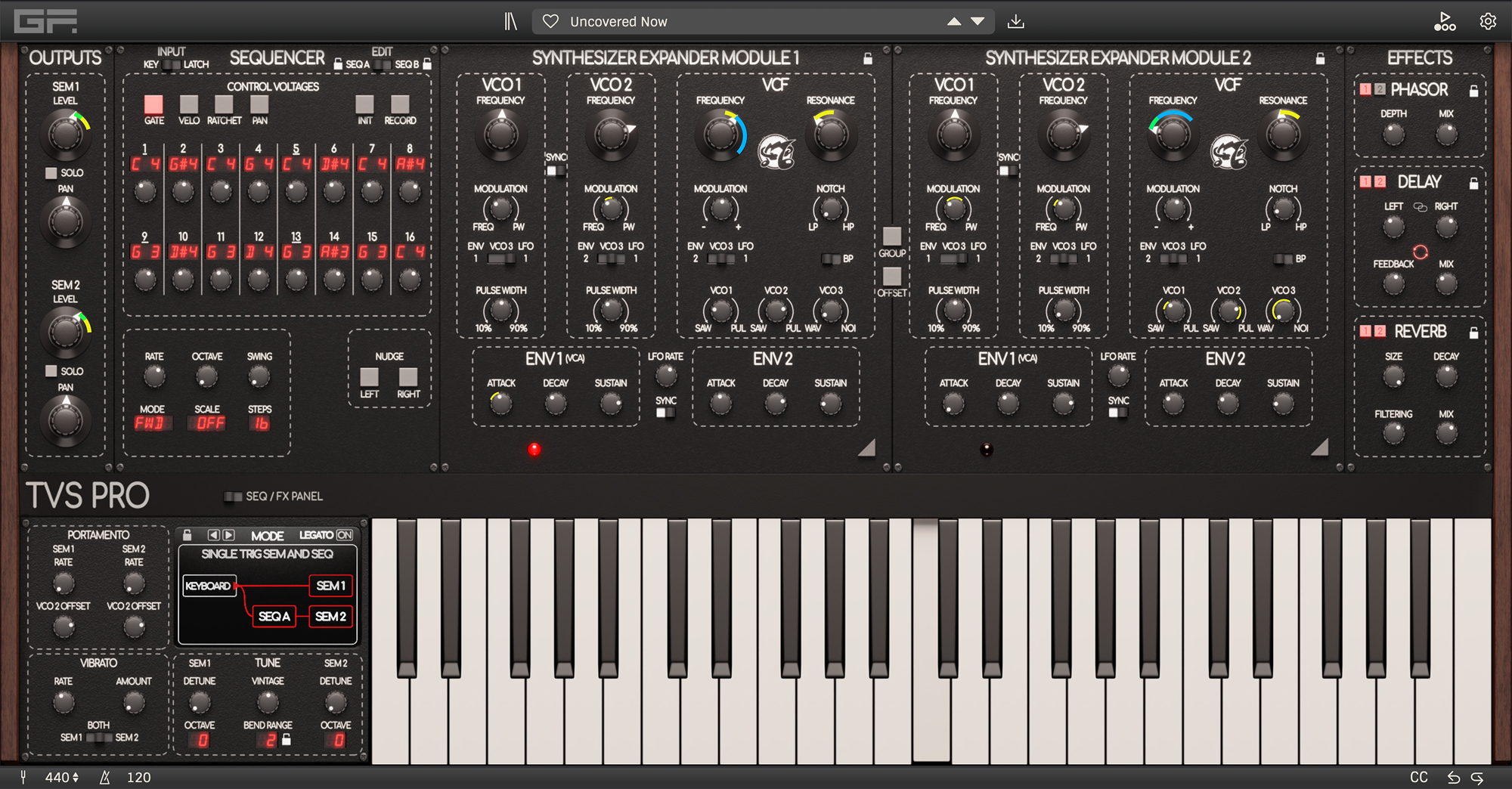
Task: Open the MIDI routing icon near settings
Action: click(x=1445, y=21)
